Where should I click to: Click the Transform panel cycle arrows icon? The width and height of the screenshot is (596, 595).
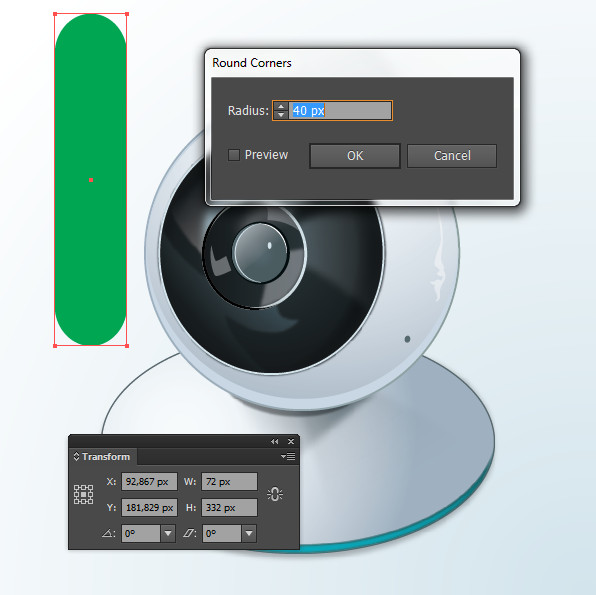[76, 456]
